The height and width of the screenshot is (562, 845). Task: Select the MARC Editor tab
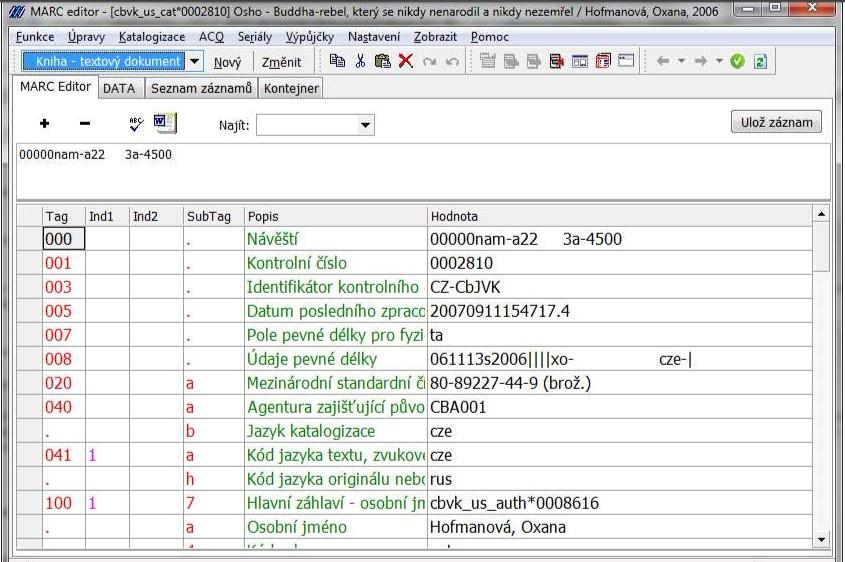56,87
